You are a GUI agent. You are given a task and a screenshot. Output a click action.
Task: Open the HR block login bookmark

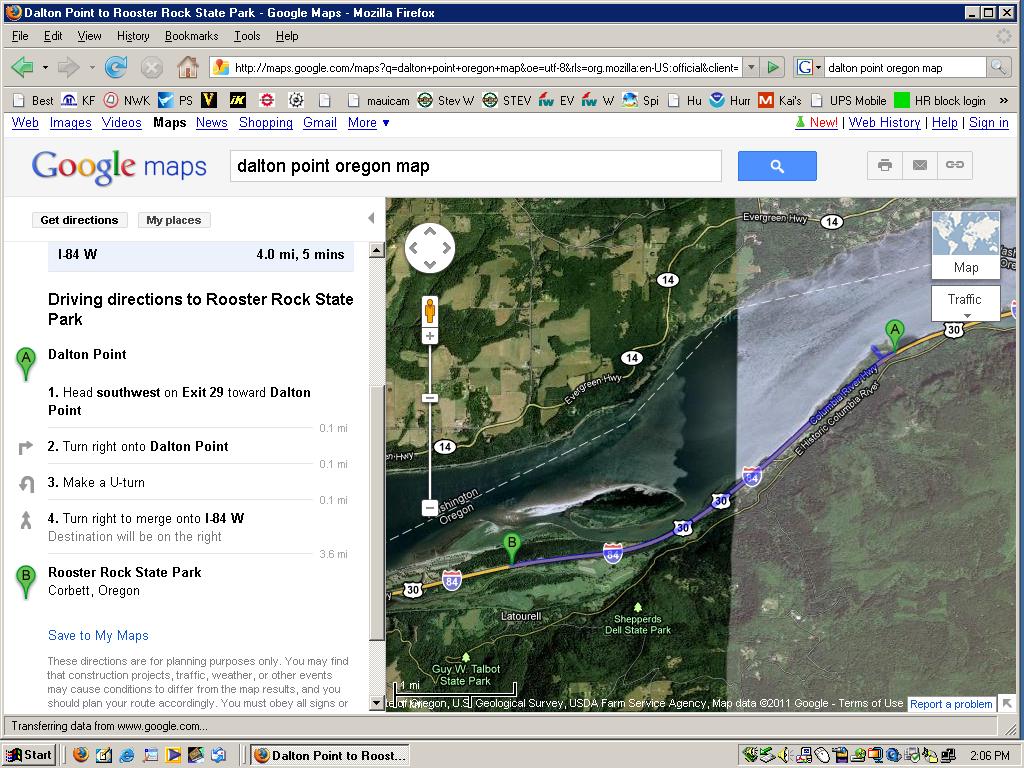tap(940, 101)
